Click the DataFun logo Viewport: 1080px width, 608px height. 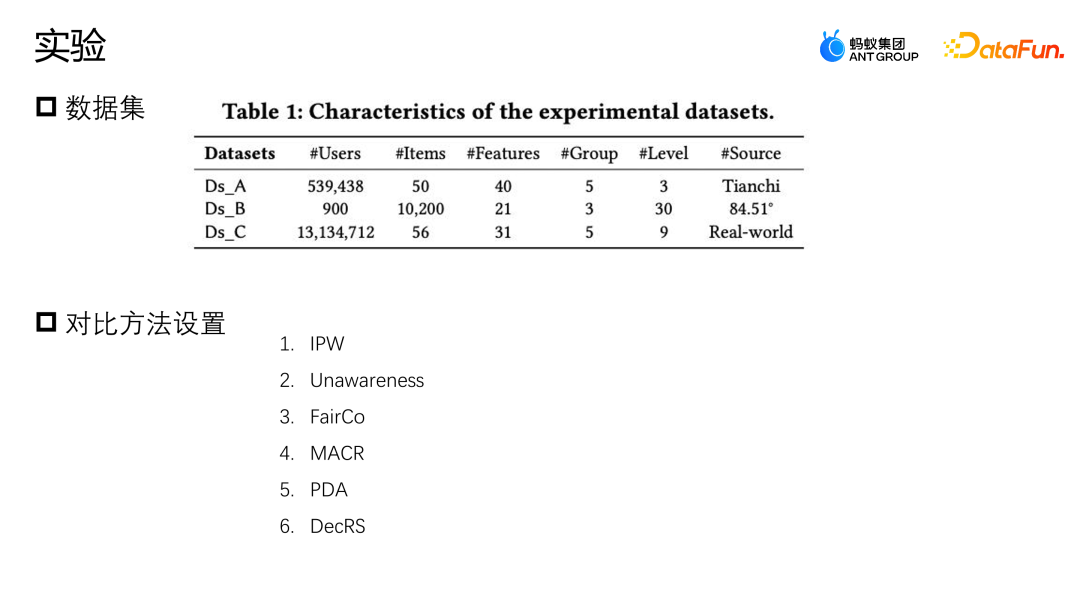1003,47
